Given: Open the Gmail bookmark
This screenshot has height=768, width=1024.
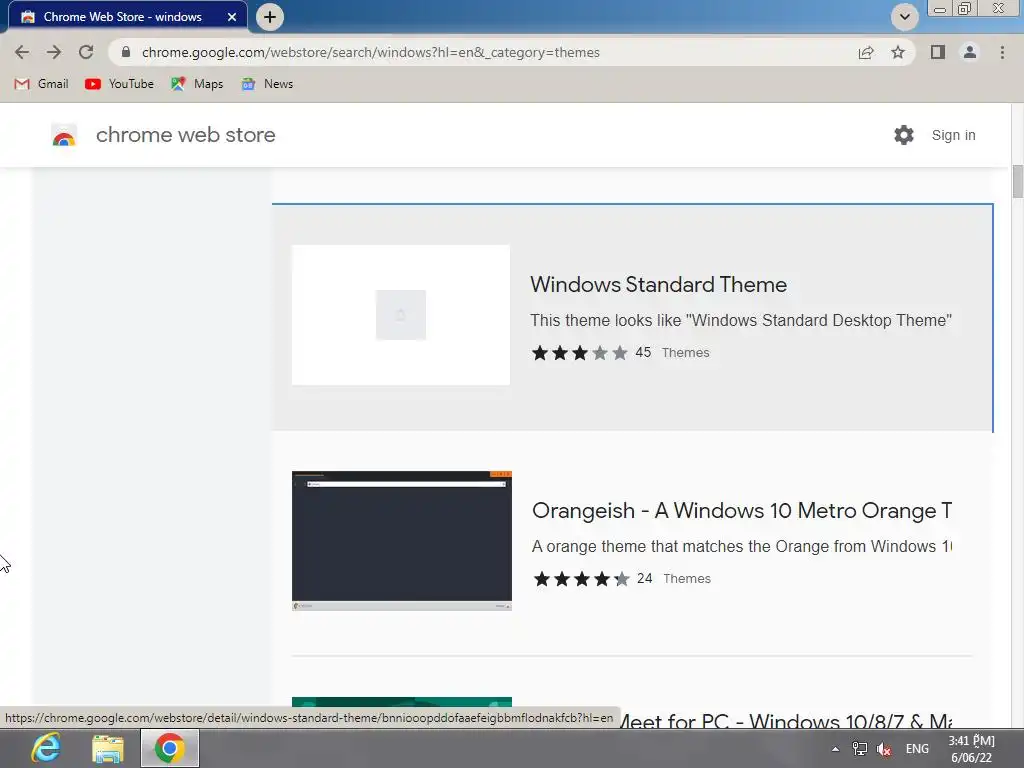Looking at the screenshot, I should [42, 84].
